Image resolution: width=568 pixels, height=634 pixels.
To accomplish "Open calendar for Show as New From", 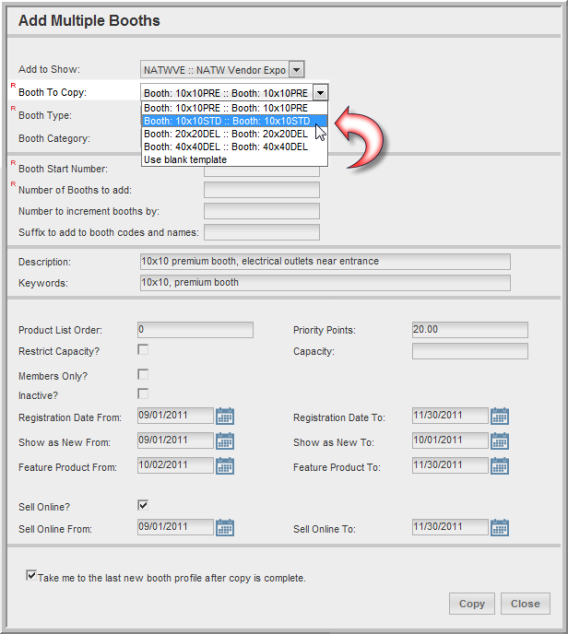I will (x=225, y=441).
